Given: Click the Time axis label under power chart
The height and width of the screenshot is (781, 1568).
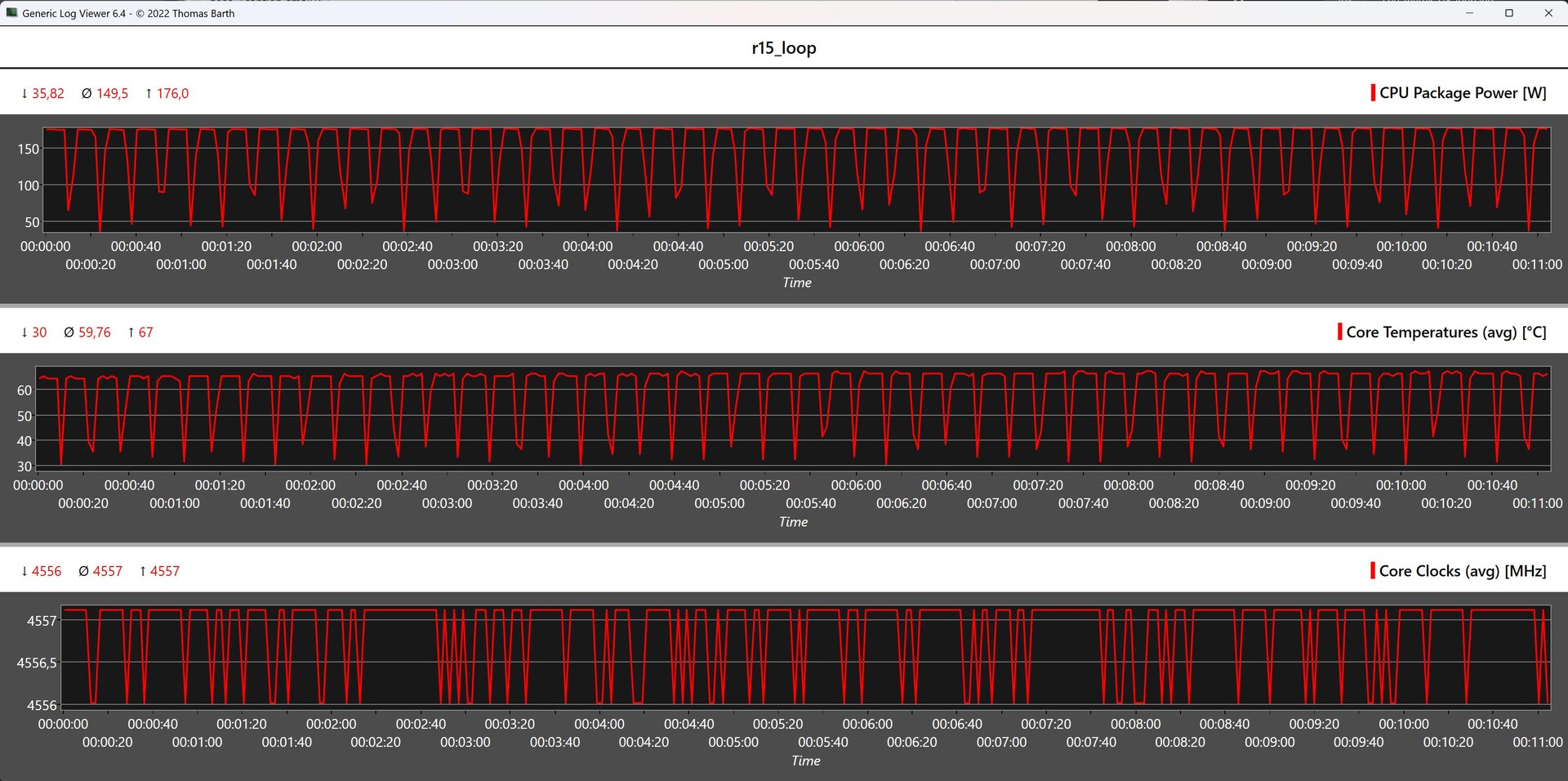Looking at the screenshot, I should tap(797, 283).
